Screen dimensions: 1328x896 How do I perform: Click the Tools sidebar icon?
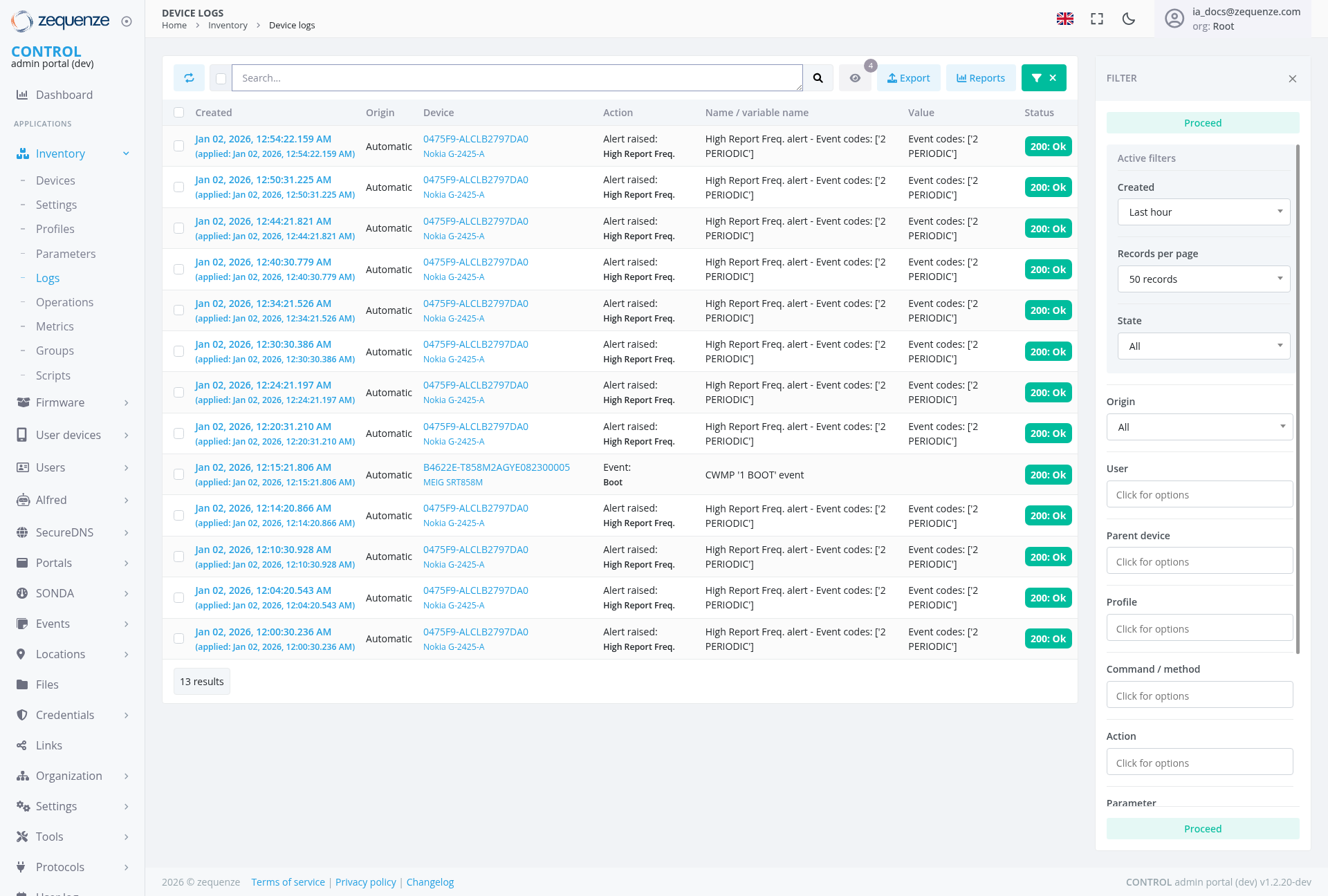22,837
